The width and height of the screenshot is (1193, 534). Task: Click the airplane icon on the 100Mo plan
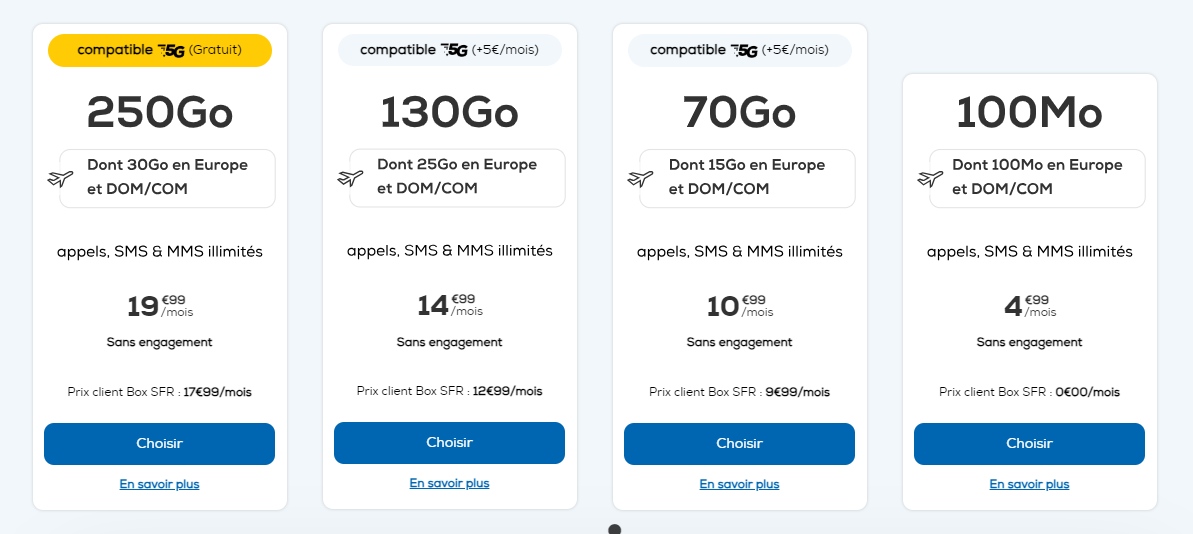930,179
